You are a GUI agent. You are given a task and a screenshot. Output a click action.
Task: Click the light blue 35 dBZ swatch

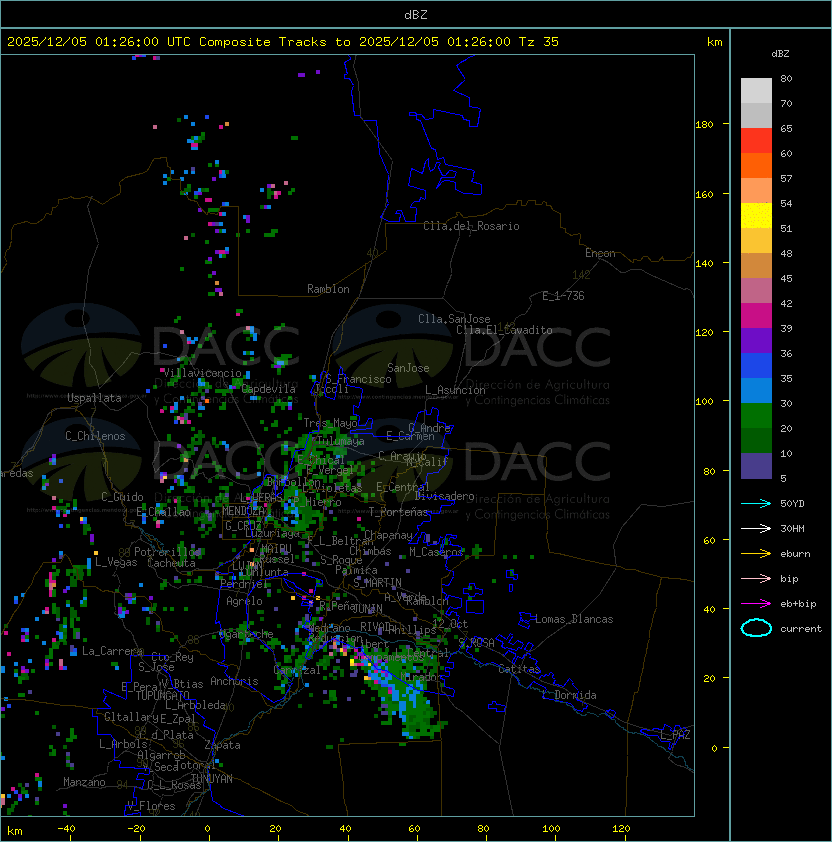pos(756,390)
